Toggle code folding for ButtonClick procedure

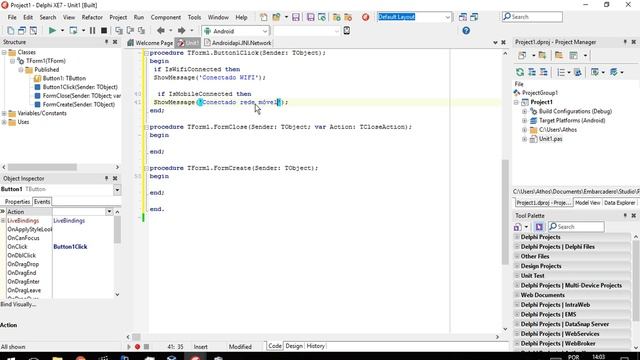click(146, 53)
